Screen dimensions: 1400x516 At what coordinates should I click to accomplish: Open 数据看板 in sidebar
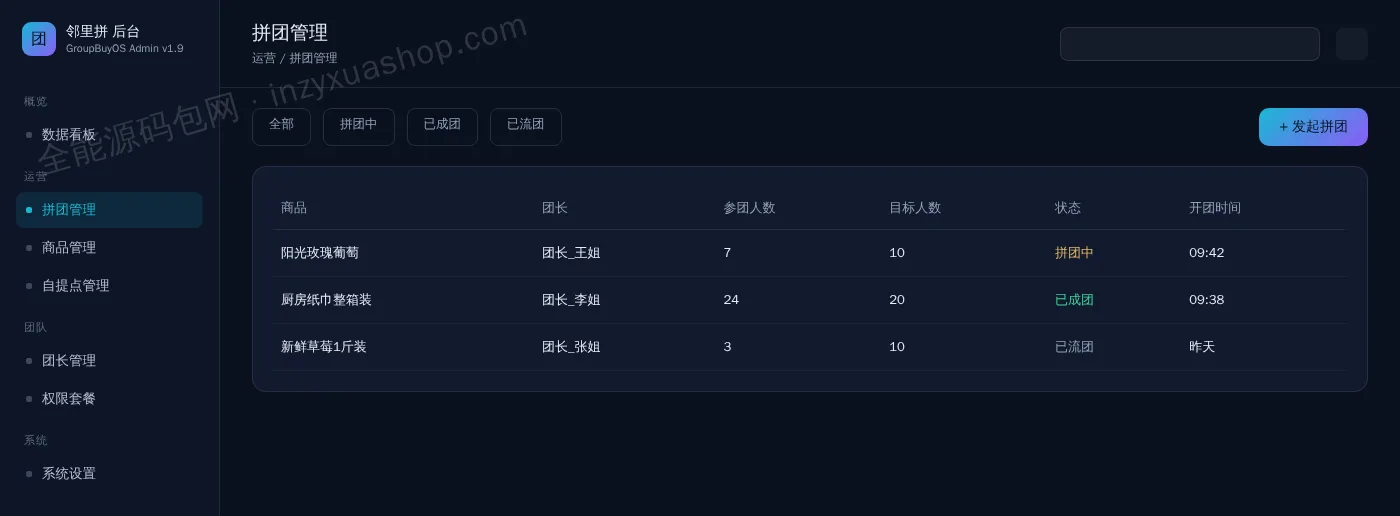(x=109, y=135)
